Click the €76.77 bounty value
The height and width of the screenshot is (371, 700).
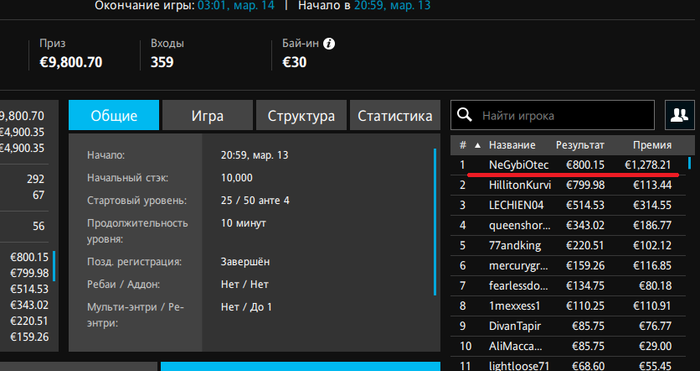(x=655, y=326)
